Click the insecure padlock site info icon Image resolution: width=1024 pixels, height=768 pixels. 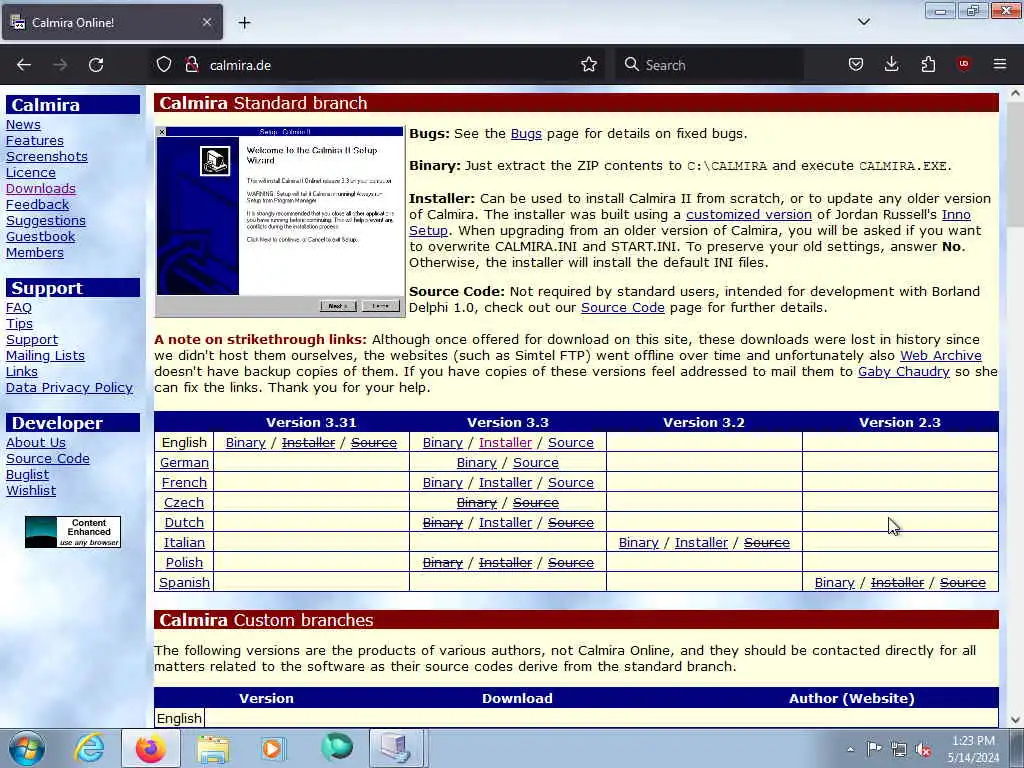click(191, 65)
